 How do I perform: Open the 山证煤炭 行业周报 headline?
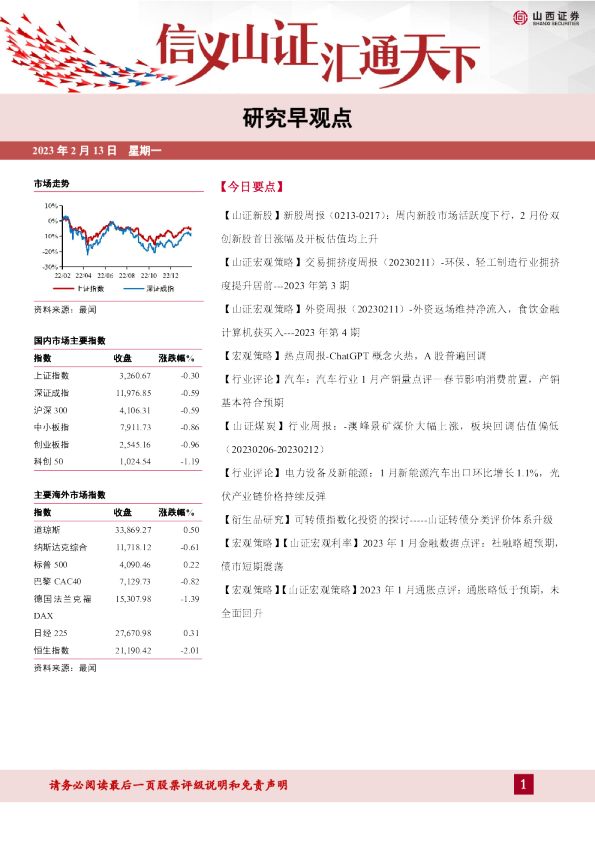tap(390, 437)
